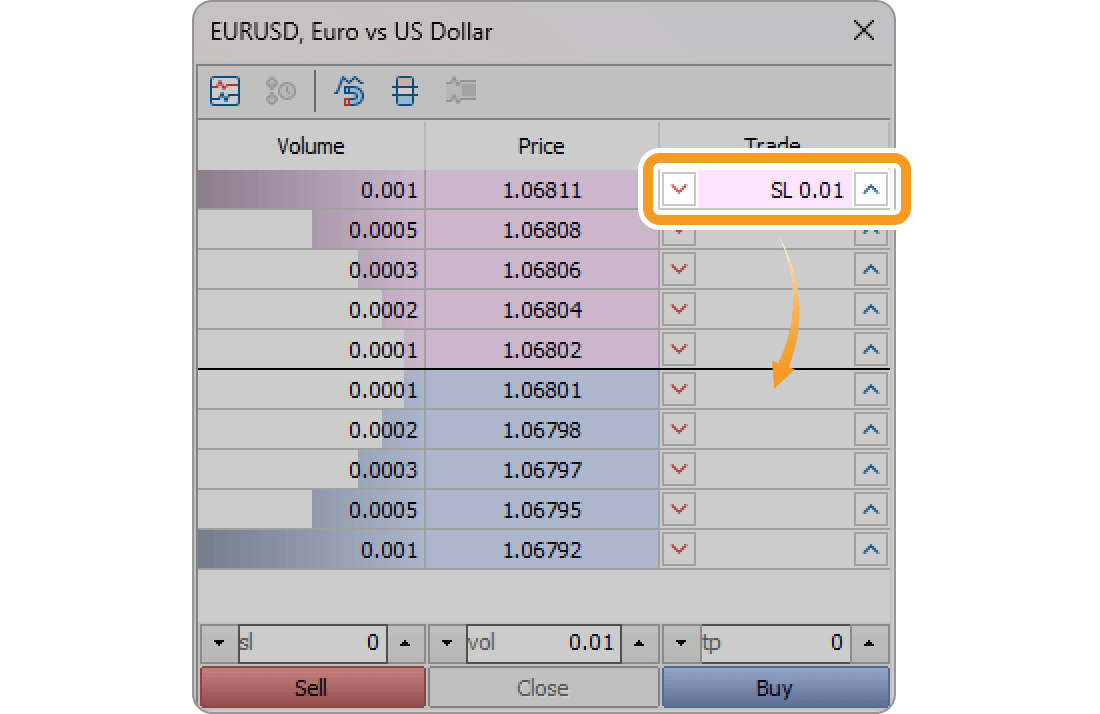Open the Time & Sales toolbar icon
The height and width of the screenshot is (714, 1100).
coord(280,91)
